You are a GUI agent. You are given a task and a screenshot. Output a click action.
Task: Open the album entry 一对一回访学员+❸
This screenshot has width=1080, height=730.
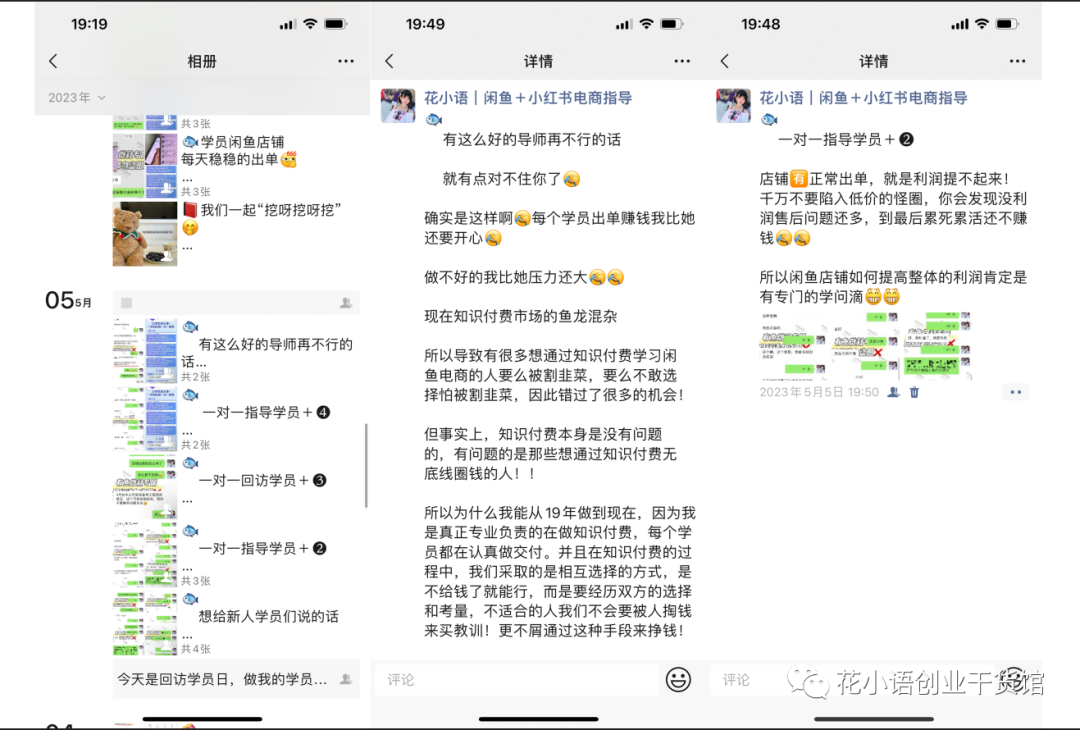tap(262, 480)
